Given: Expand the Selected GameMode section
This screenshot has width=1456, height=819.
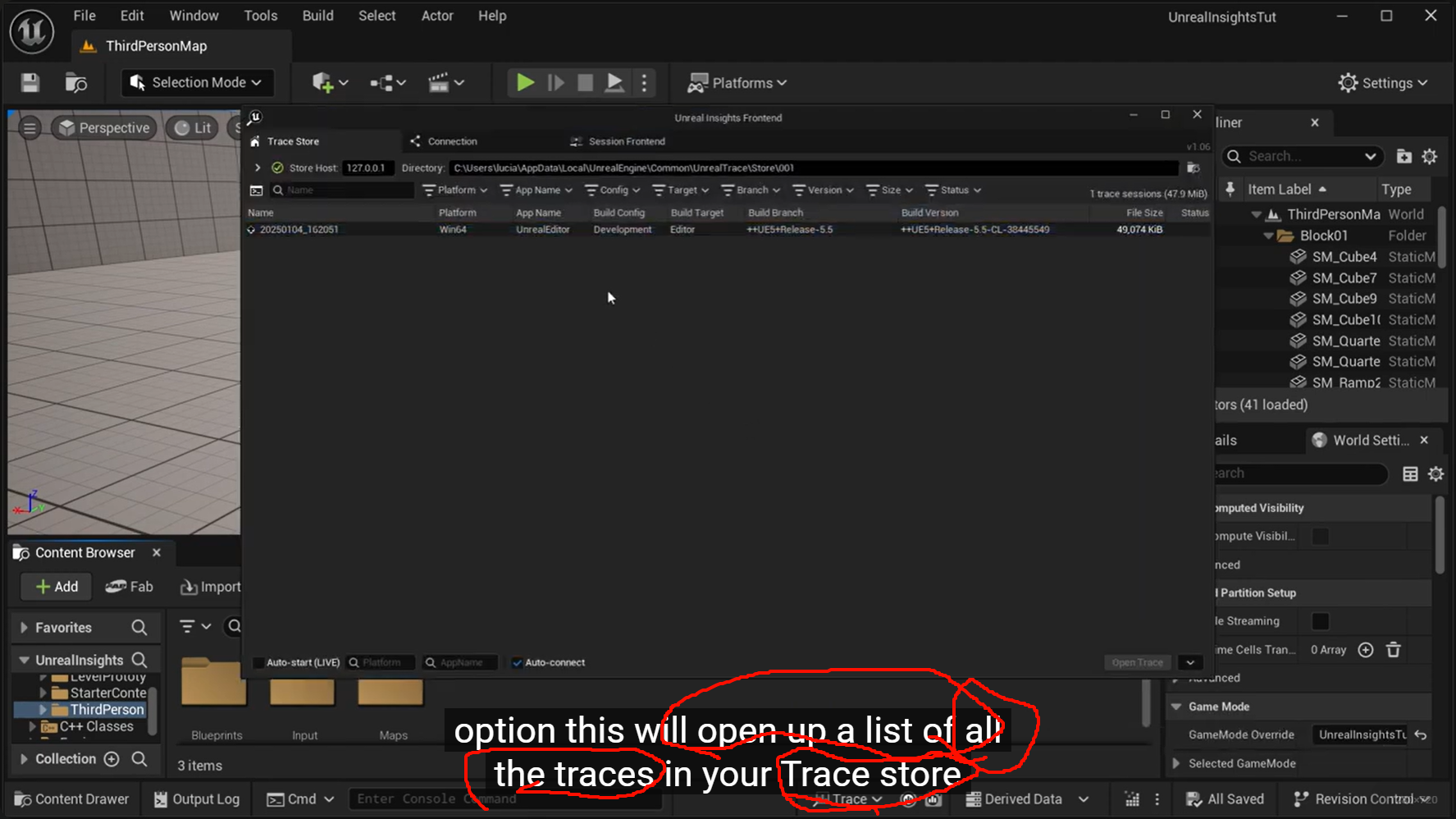Looking at the screenshot, I should click(x=1176, y=764).
